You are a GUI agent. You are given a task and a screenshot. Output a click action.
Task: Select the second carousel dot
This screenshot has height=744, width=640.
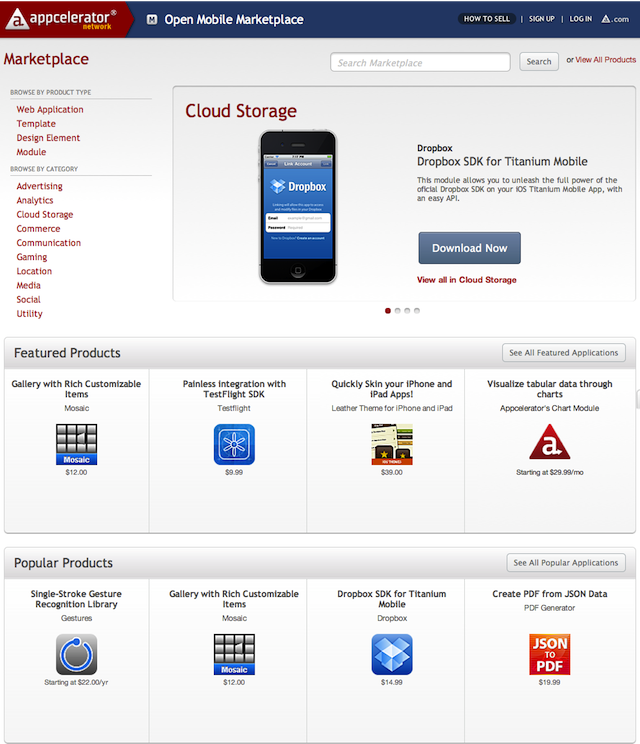coord(398,311)
